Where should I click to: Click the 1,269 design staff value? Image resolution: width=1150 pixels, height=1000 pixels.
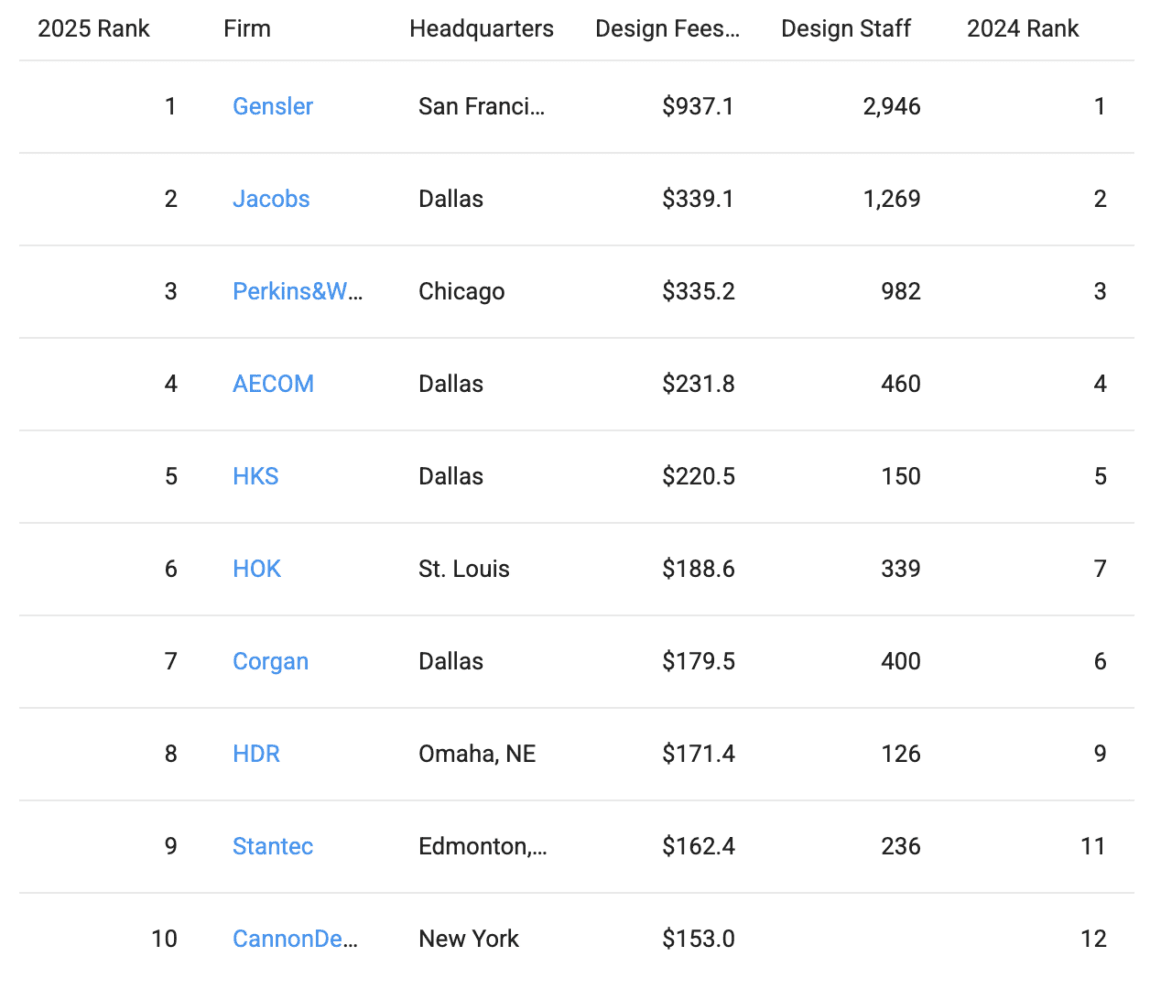[x=891, y=199]
